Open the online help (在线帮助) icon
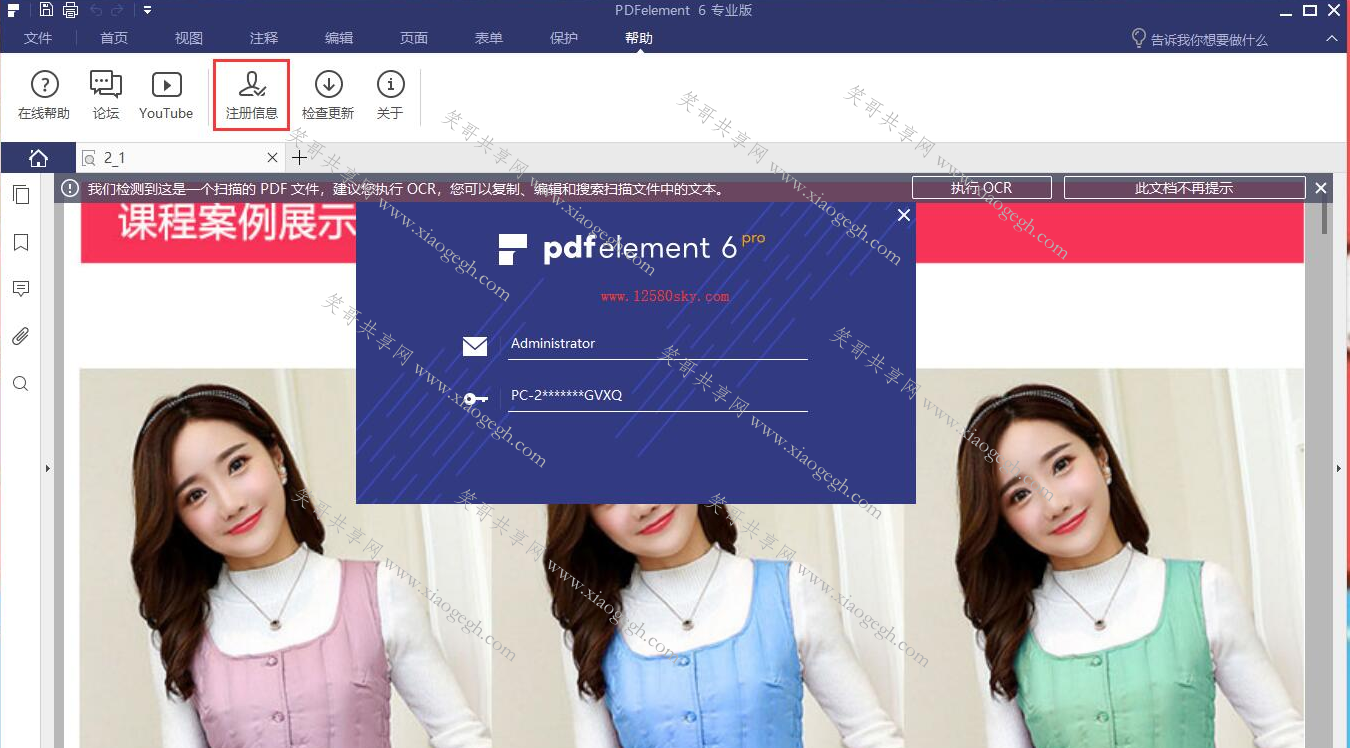Screen dimensions: 1350x748 coord(44,95)
